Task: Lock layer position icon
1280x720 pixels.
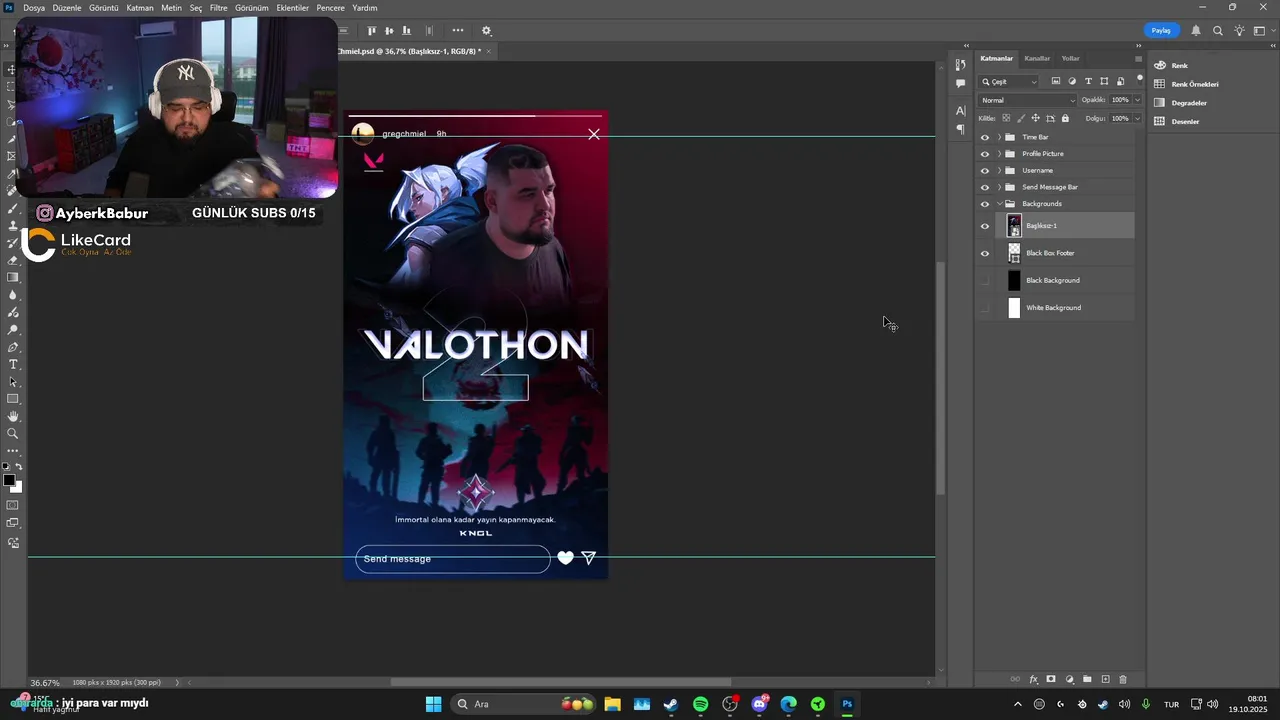Action: [x=1035, y=118]
